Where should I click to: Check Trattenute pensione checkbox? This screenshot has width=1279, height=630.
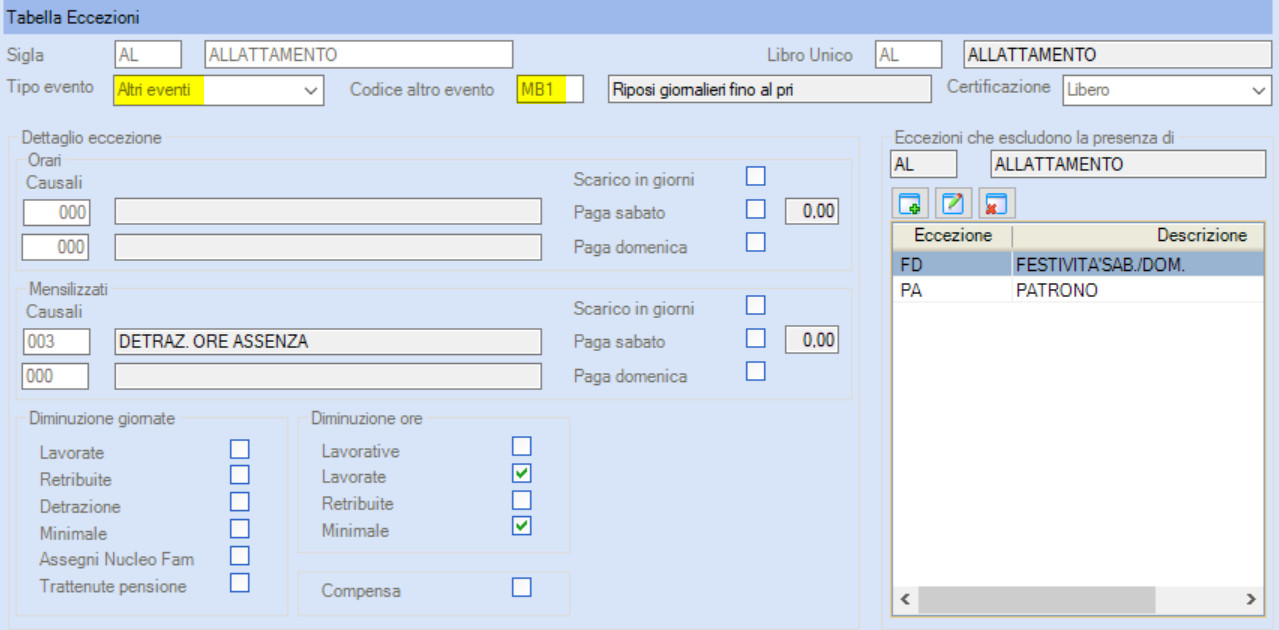coord(240,582)
